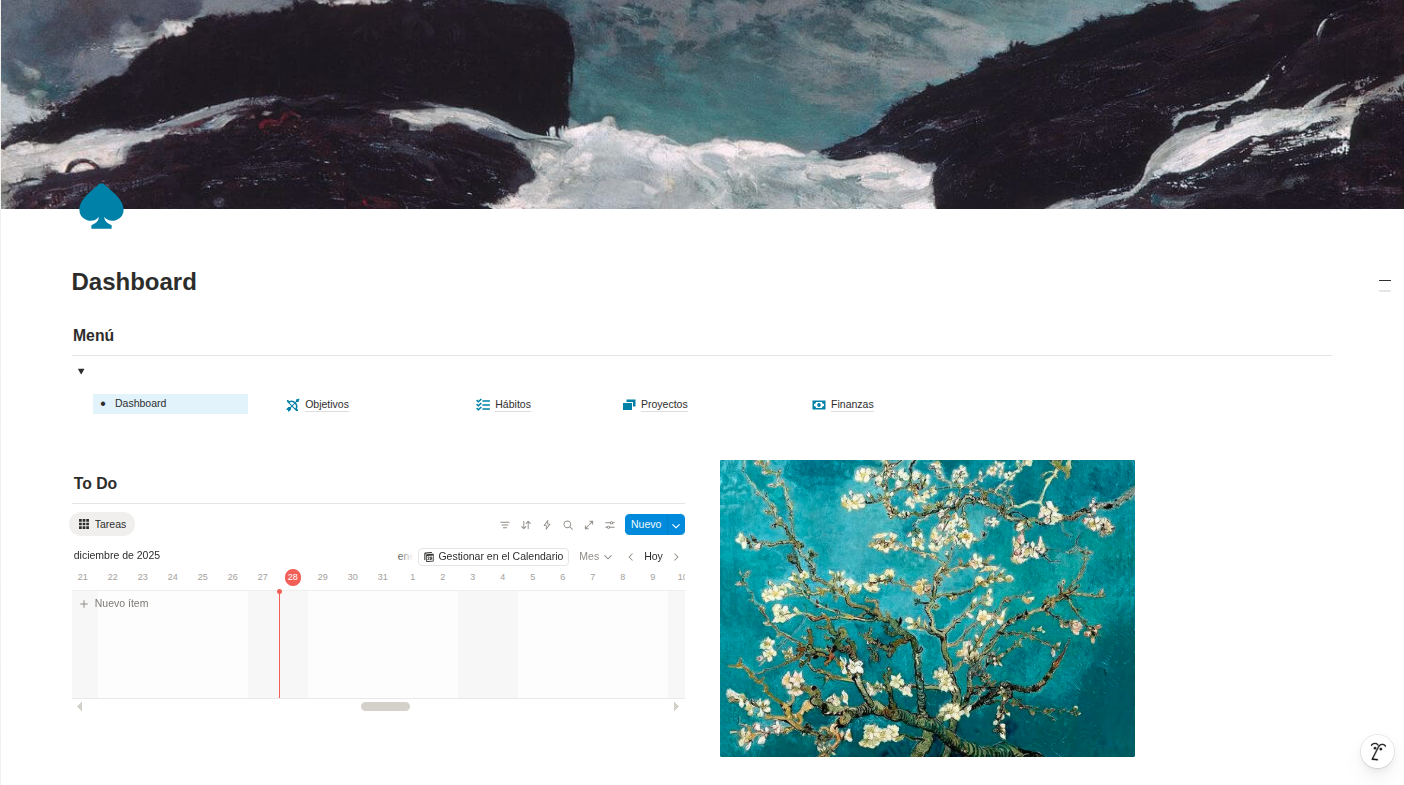Click the To Do heading
The width and height of the screenshot is (1404, 785).
coord(95,484)
